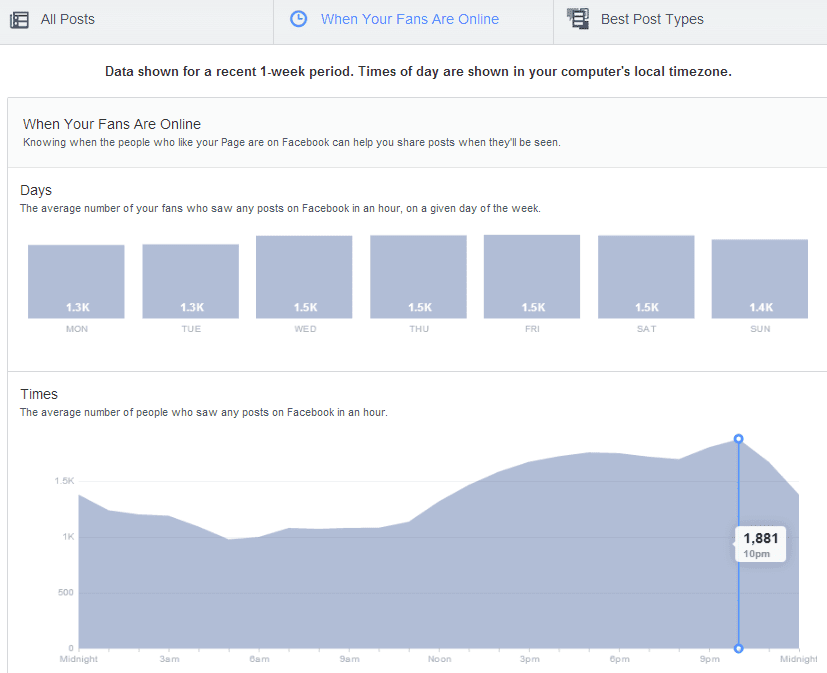Click Saturday's activity bar
827x673 pixels.
tap(645, 277)
